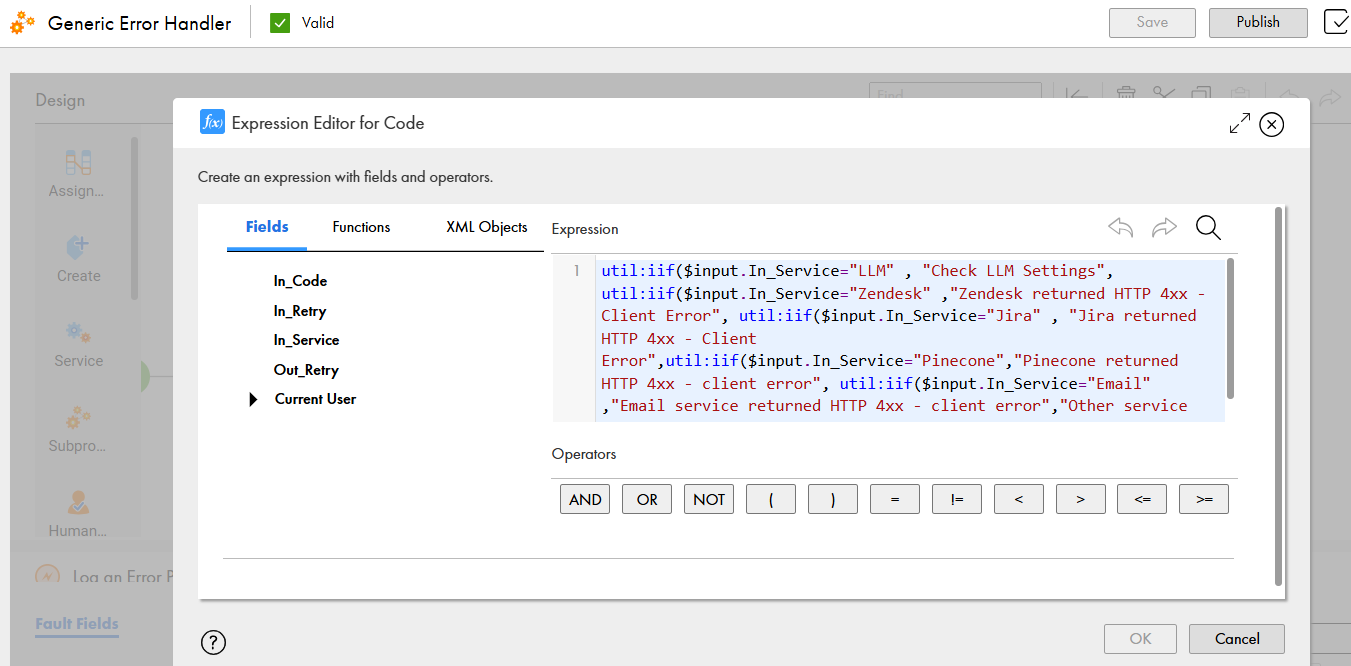The height and width of the screenshot is (666, 1351).
Task: Switch to the Functions tab
Action: pos(361,227)
